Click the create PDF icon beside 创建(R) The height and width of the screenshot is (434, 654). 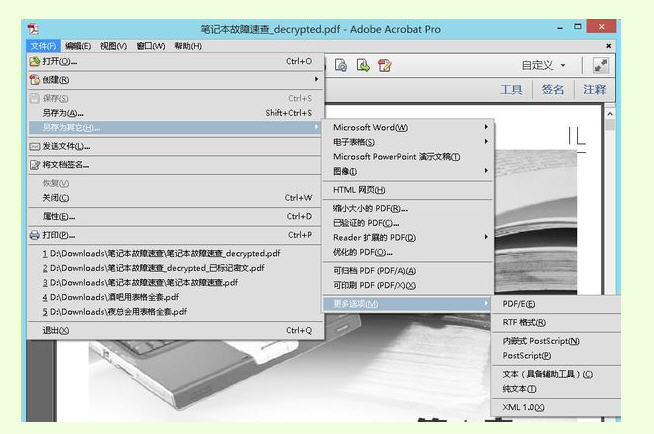pyautogui.click(x=35, y=80)
